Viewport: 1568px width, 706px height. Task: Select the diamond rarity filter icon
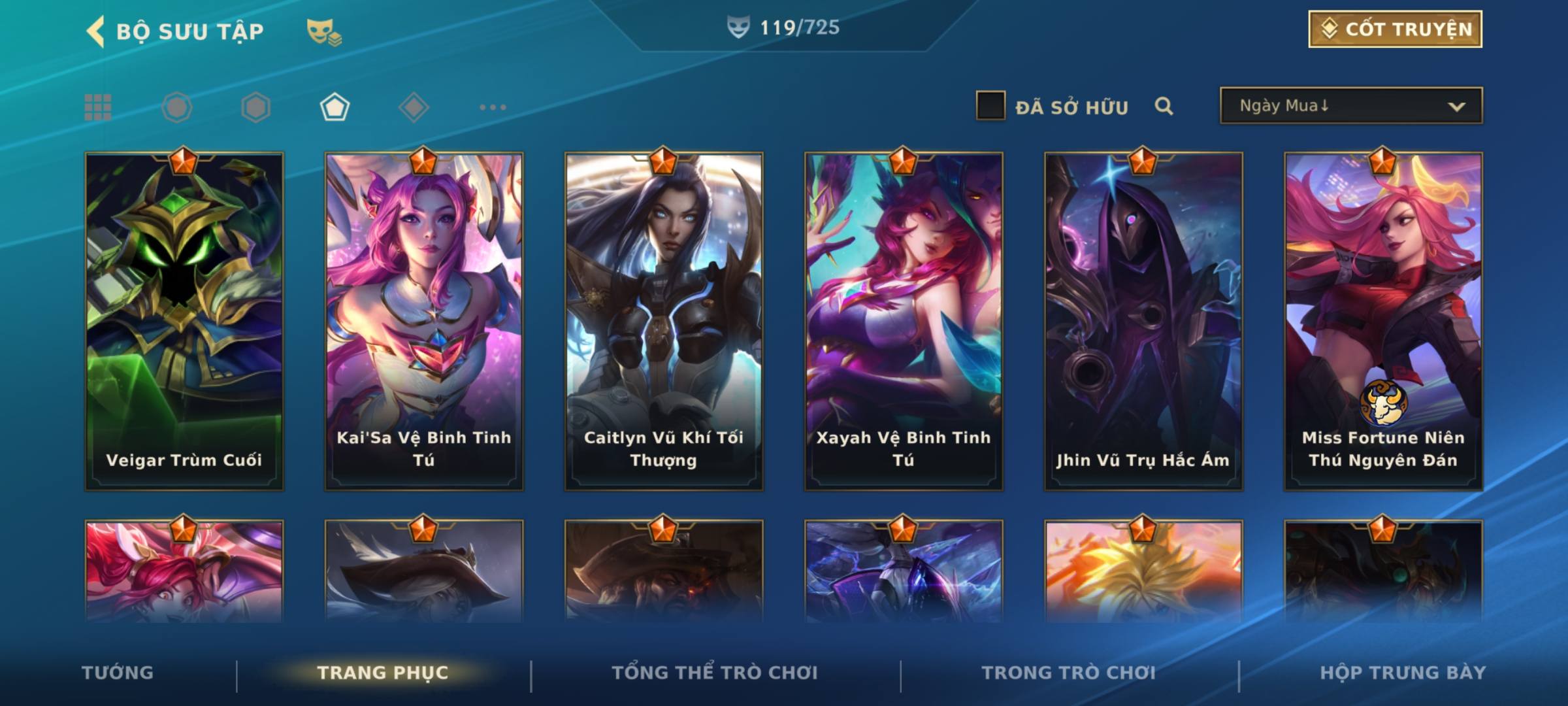pos(414,107)
